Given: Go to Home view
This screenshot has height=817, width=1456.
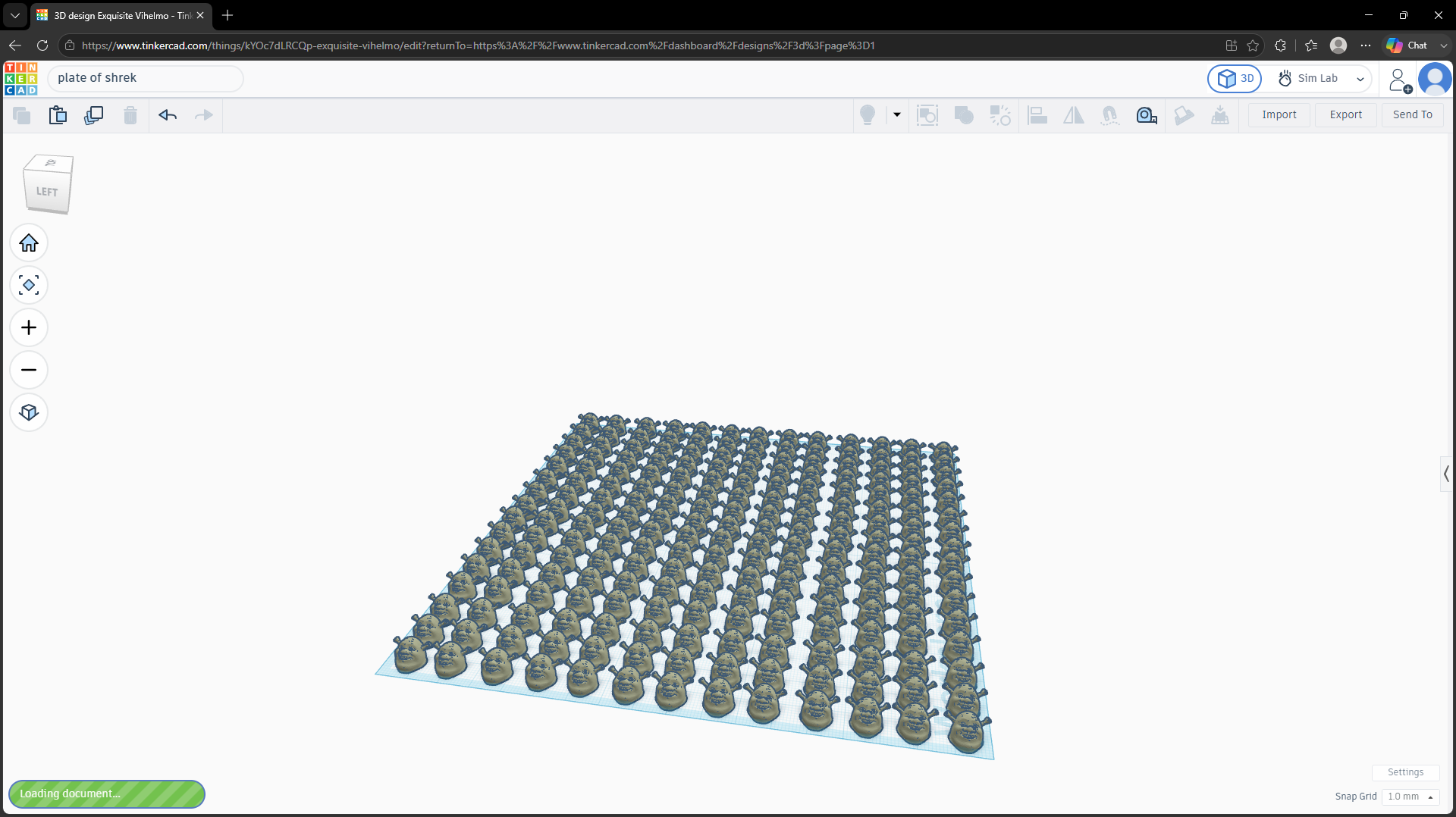Looking at the screenshot, I should click(x=29, y=243).
